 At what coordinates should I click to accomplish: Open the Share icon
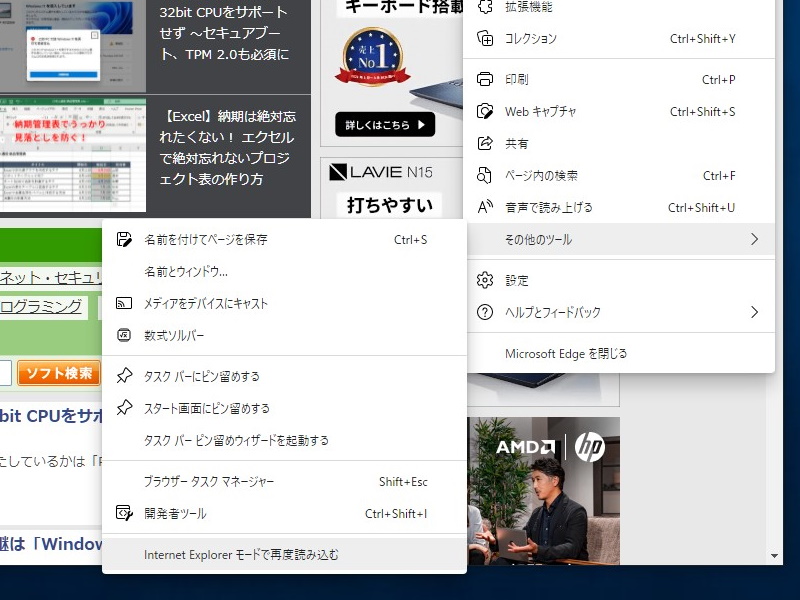click(x=484, y=143)
